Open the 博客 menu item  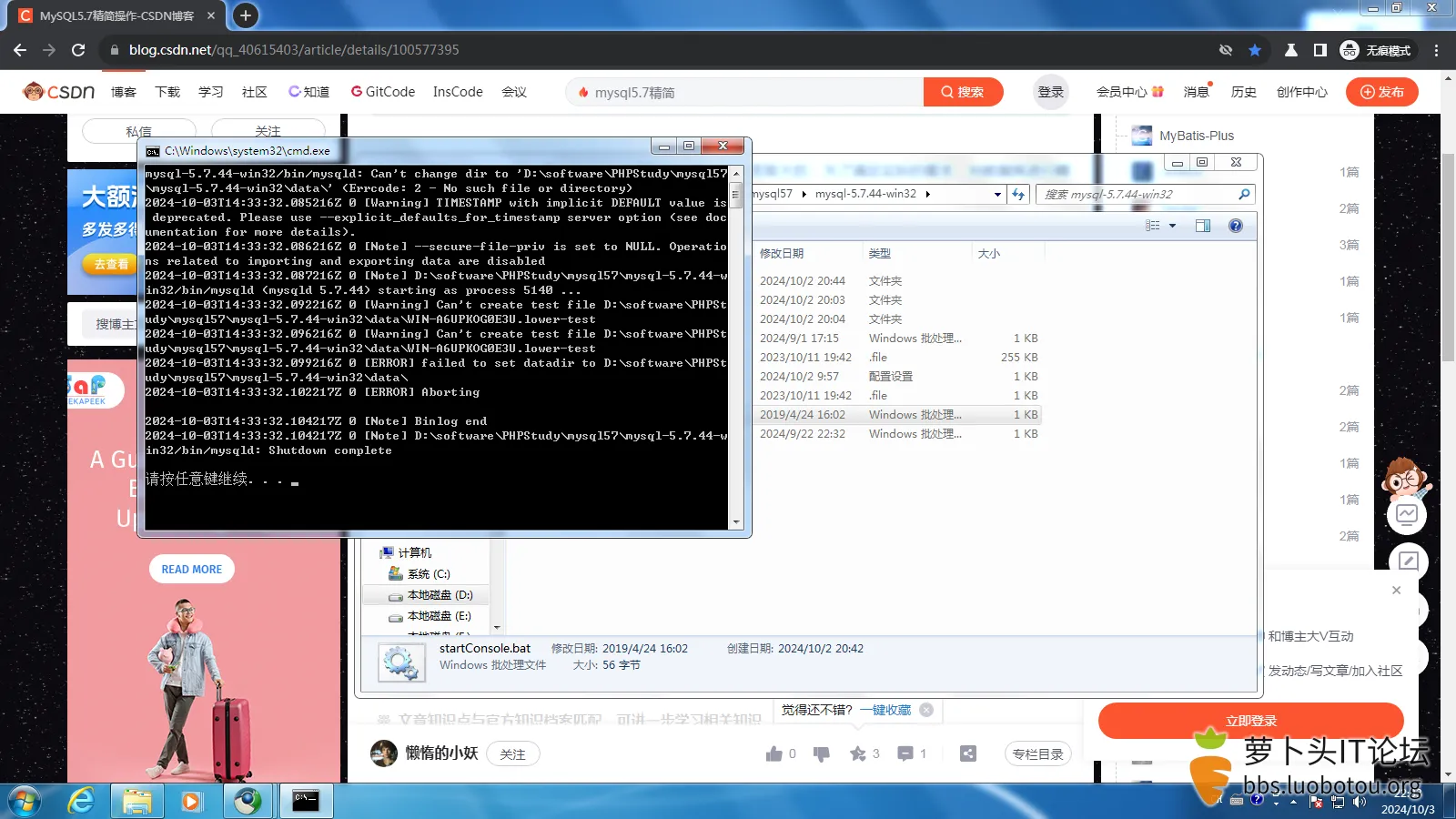124,92
